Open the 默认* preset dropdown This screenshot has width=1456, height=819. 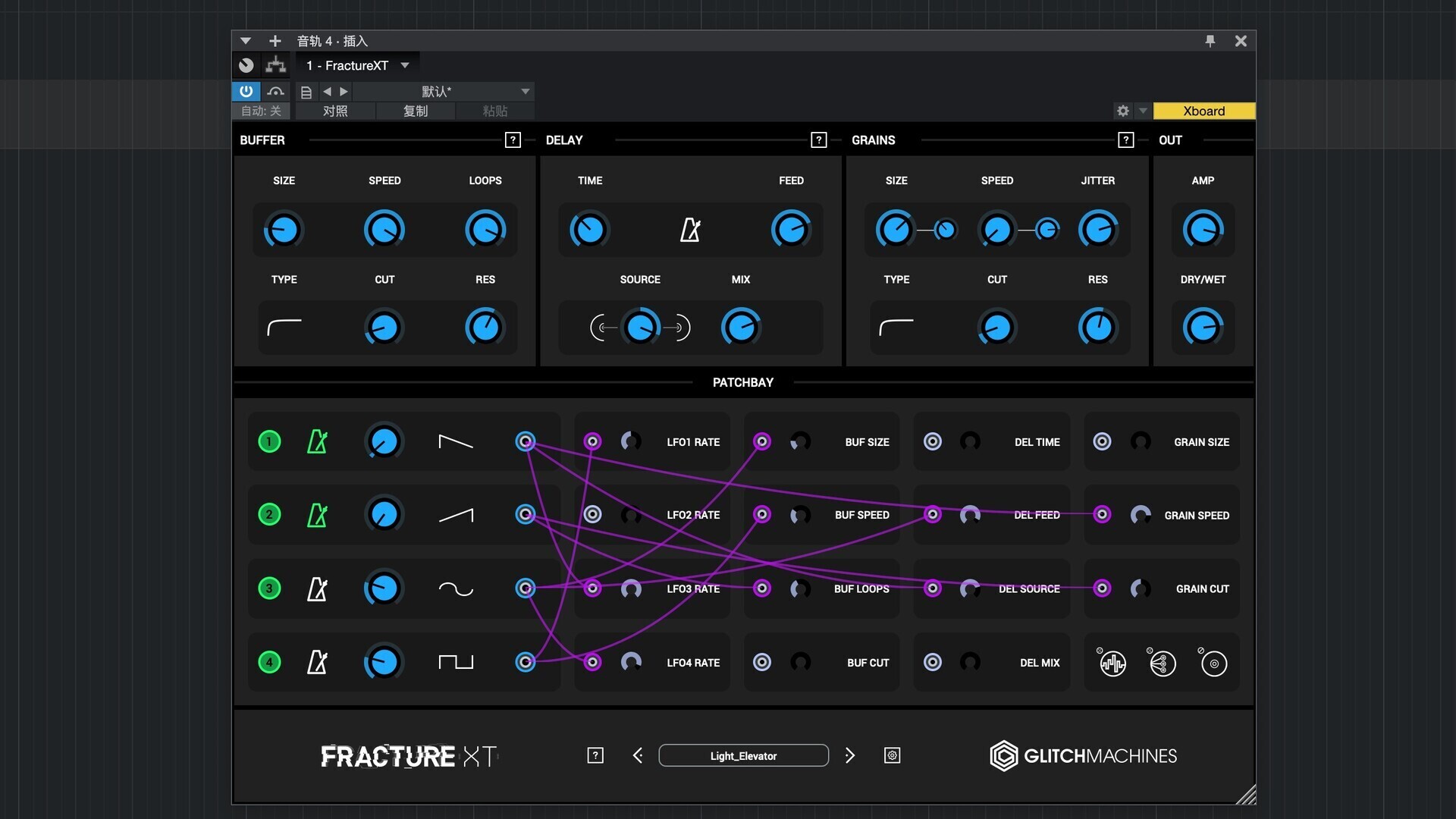coord(444,92)
